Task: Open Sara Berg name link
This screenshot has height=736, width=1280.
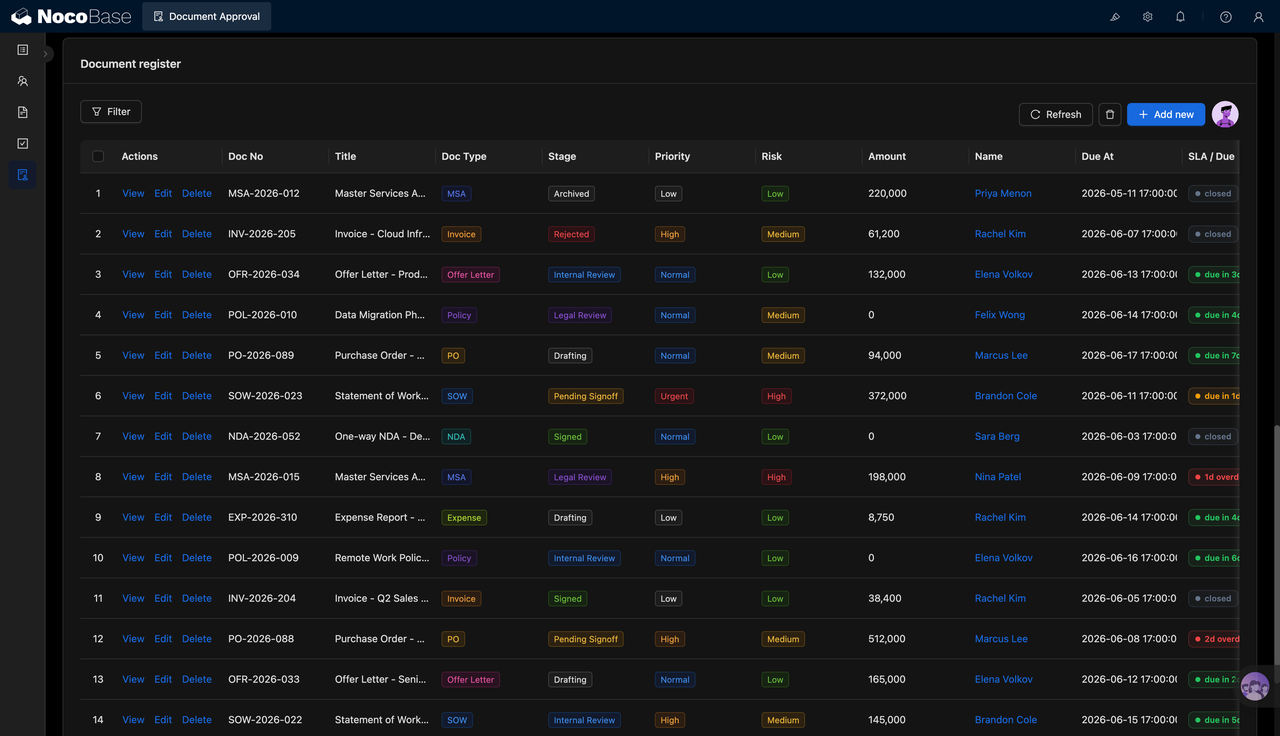Action: click(x=998, y=436)
